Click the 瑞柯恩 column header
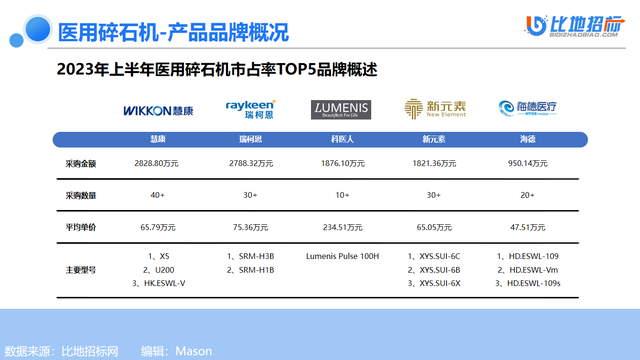The height and width of the screenshot is (360, 640). coord(251,140)
